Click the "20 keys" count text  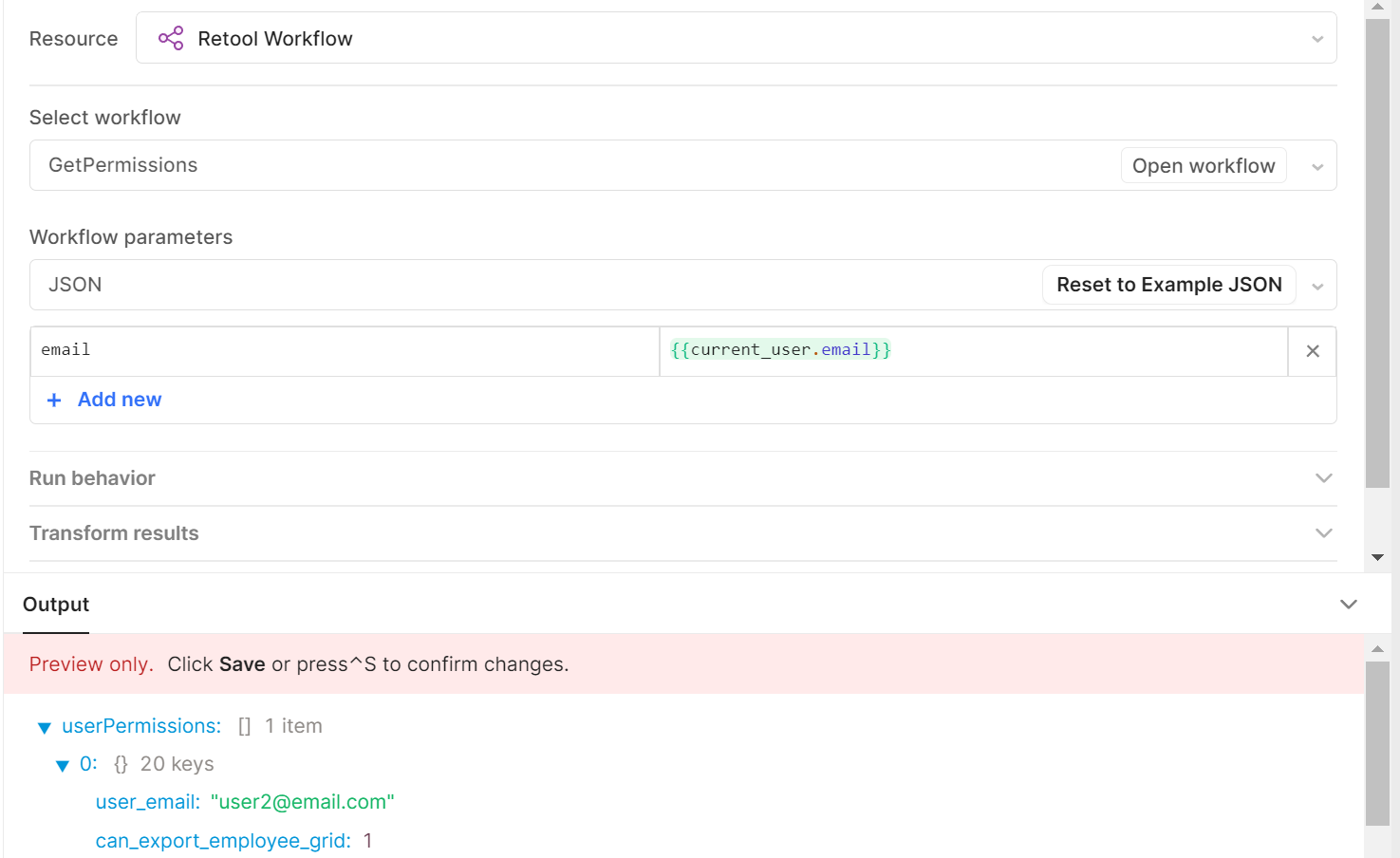coord(177,764)
